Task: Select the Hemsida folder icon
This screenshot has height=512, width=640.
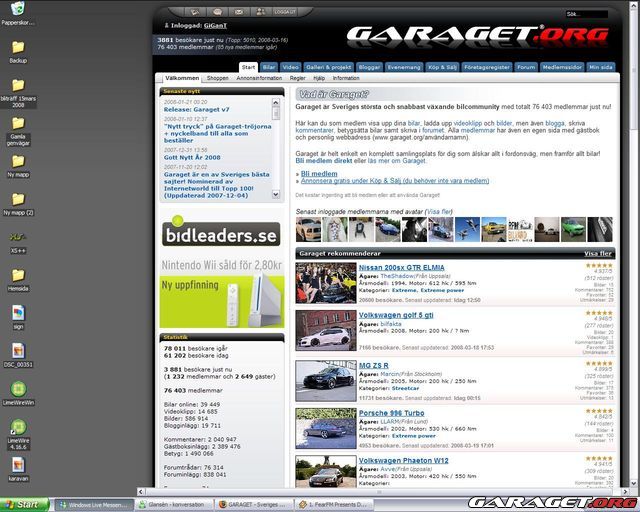Action: click(x=18, y=280)
